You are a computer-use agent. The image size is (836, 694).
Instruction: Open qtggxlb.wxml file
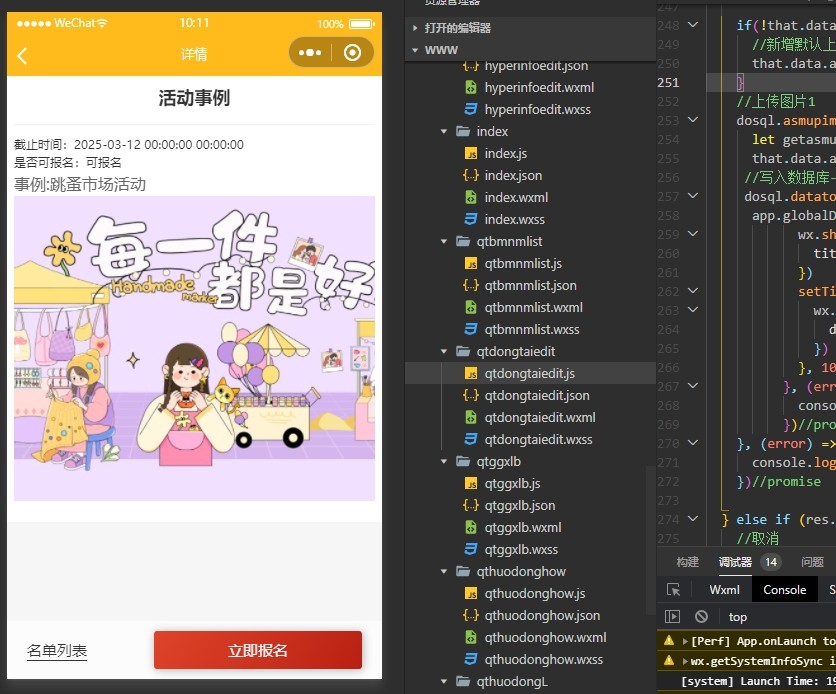tap(522, 527)
